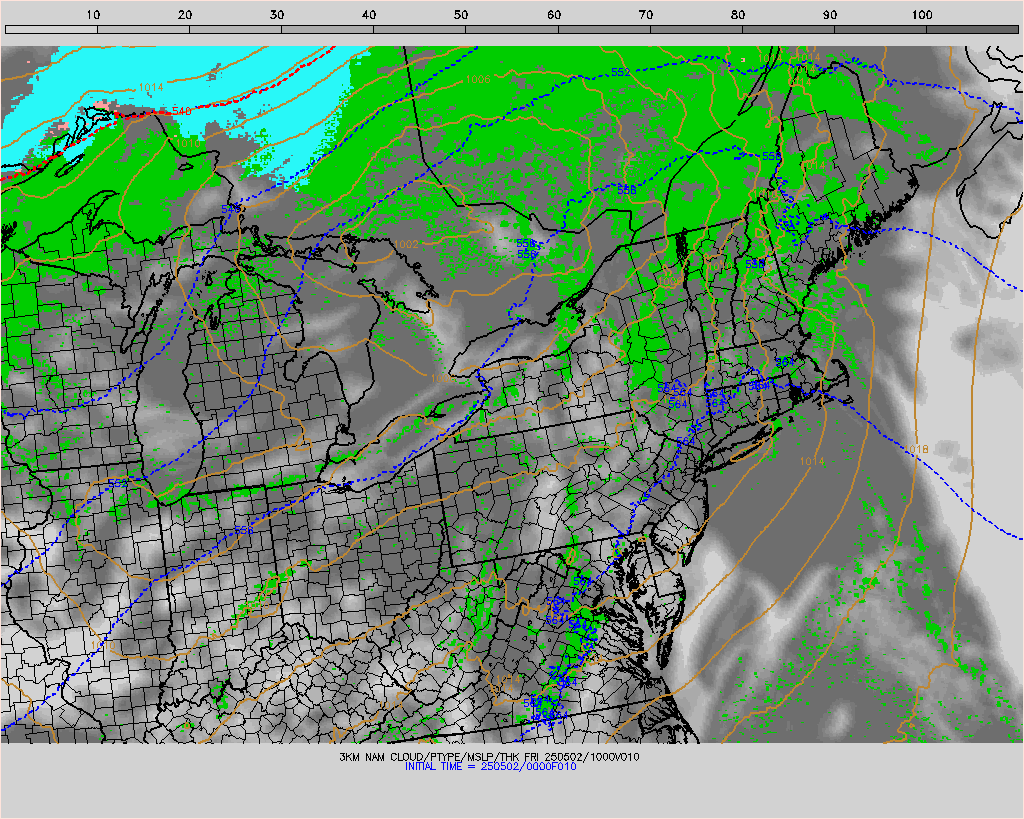
Task: Click the lightest gray scale segment before 10
Action: pyautogui.click(x=52, y=29)
